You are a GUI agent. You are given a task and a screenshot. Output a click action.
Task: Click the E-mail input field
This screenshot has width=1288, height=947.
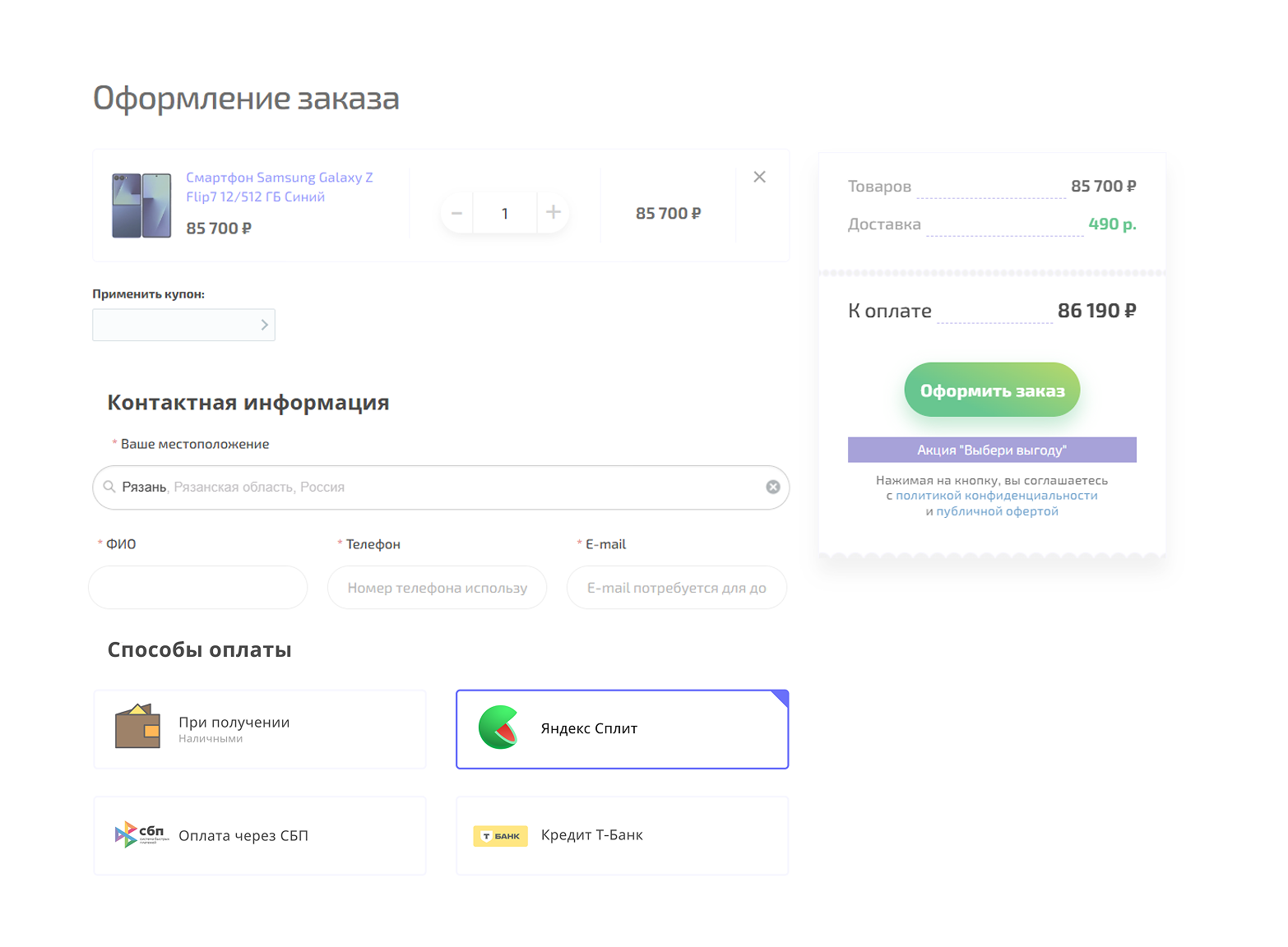tap(676, 588)
